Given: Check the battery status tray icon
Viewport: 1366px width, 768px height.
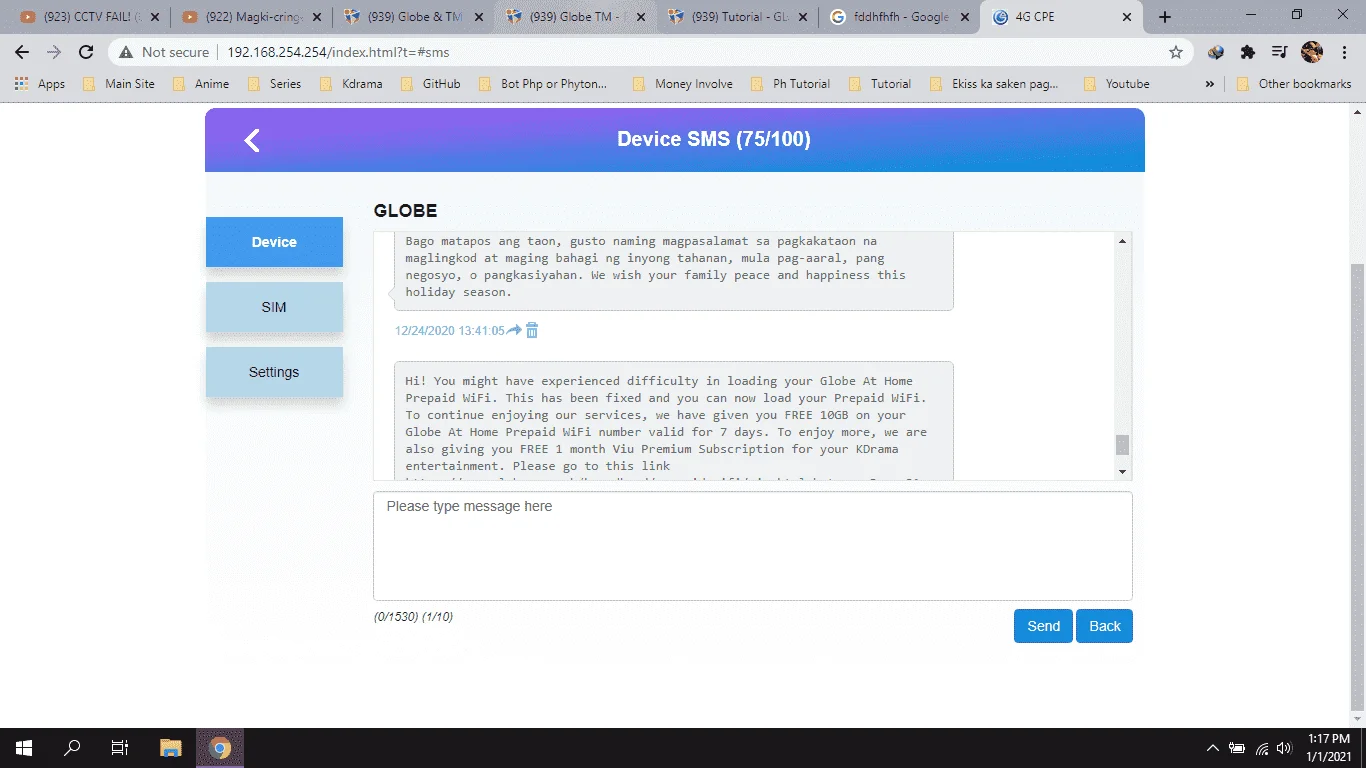Looking at the screenshot, I should coord(1237,748).
